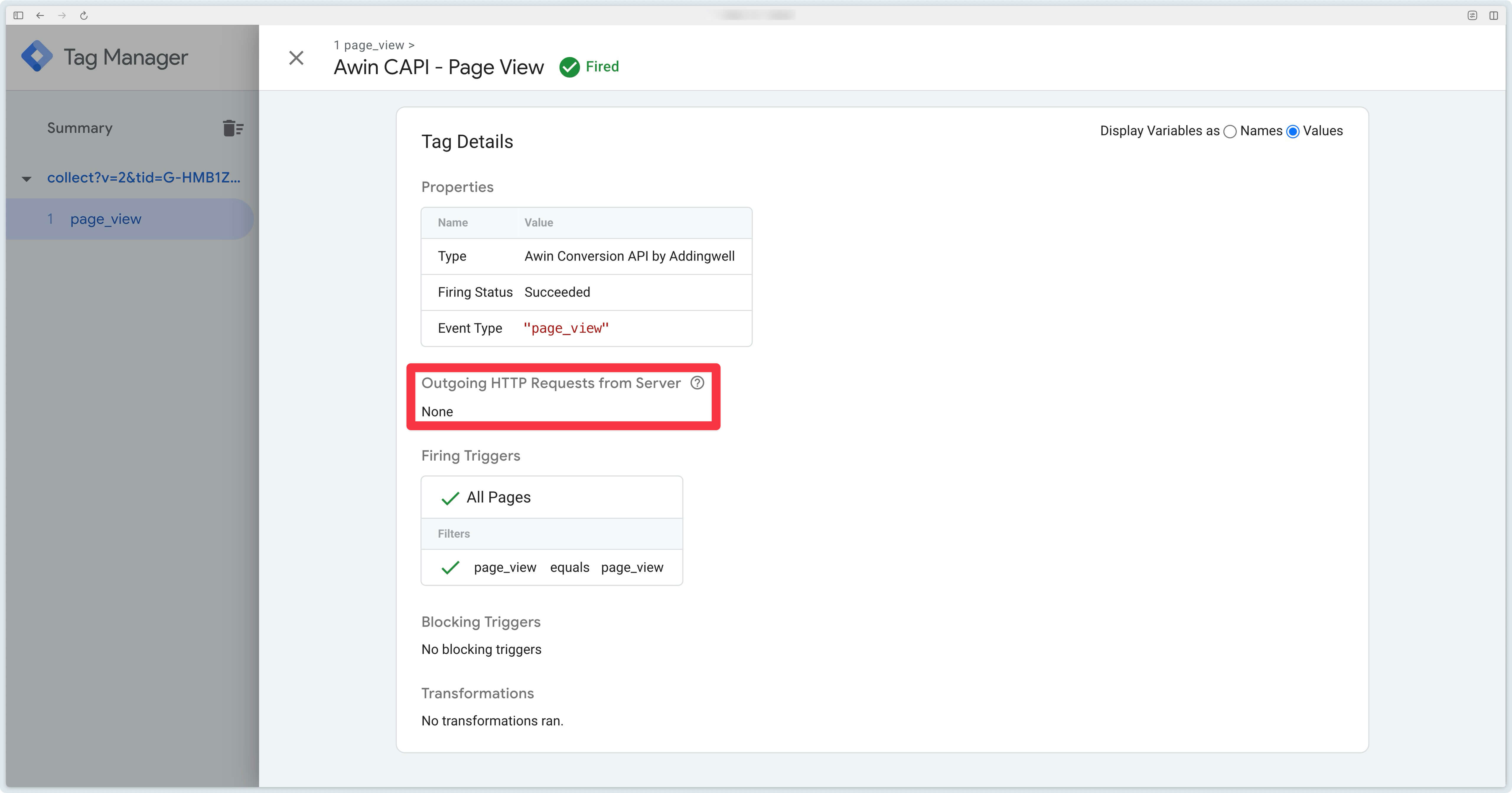Select the page_view event in sidebar

(x=129, y=219)
